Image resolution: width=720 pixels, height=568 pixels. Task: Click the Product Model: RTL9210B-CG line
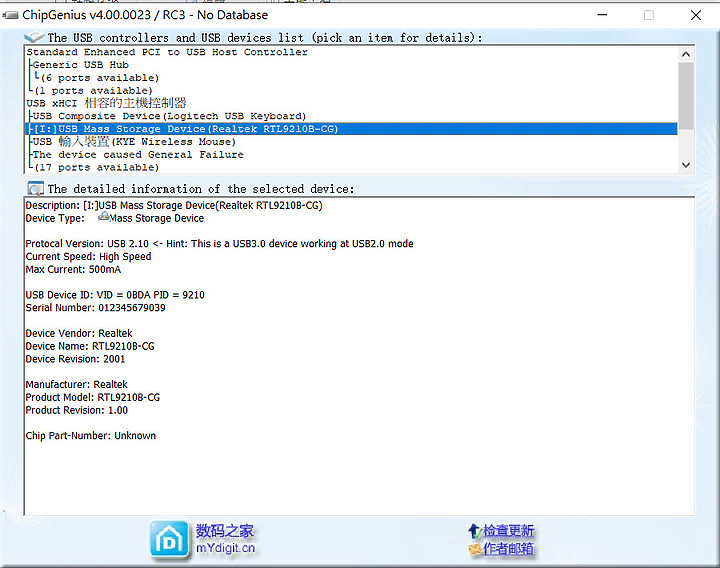(93, 397)
